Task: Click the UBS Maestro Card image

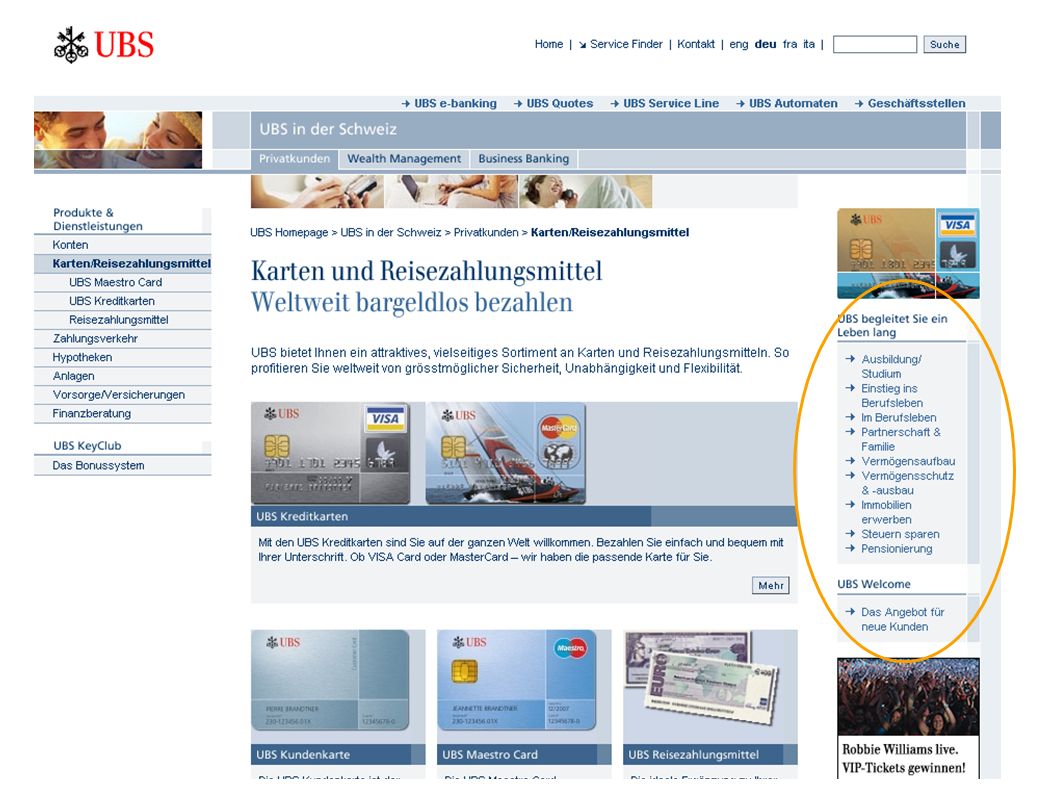Action: [517, 681]
